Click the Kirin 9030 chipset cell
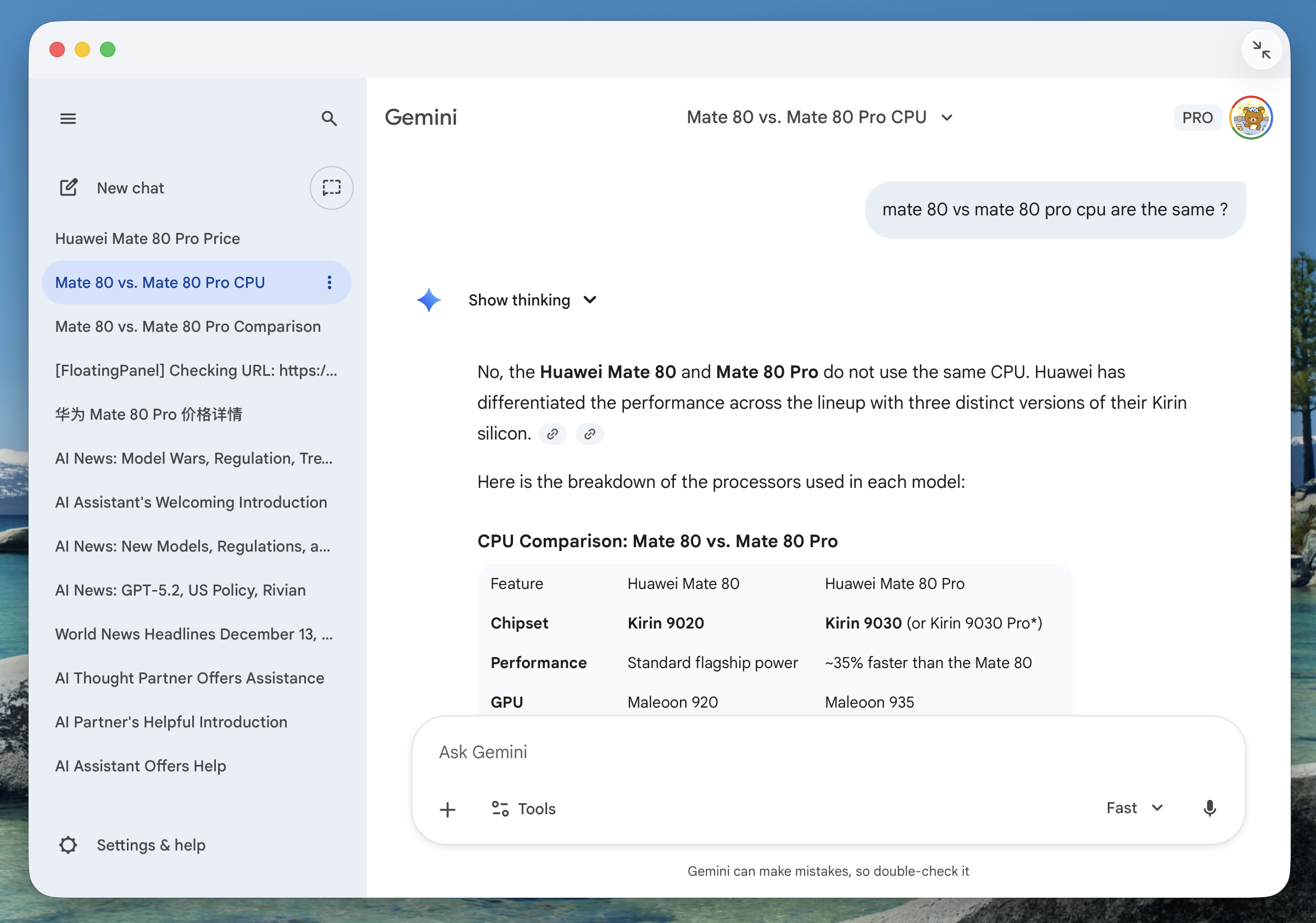This screenshot has width=1316, height=923. coord(933,623)
